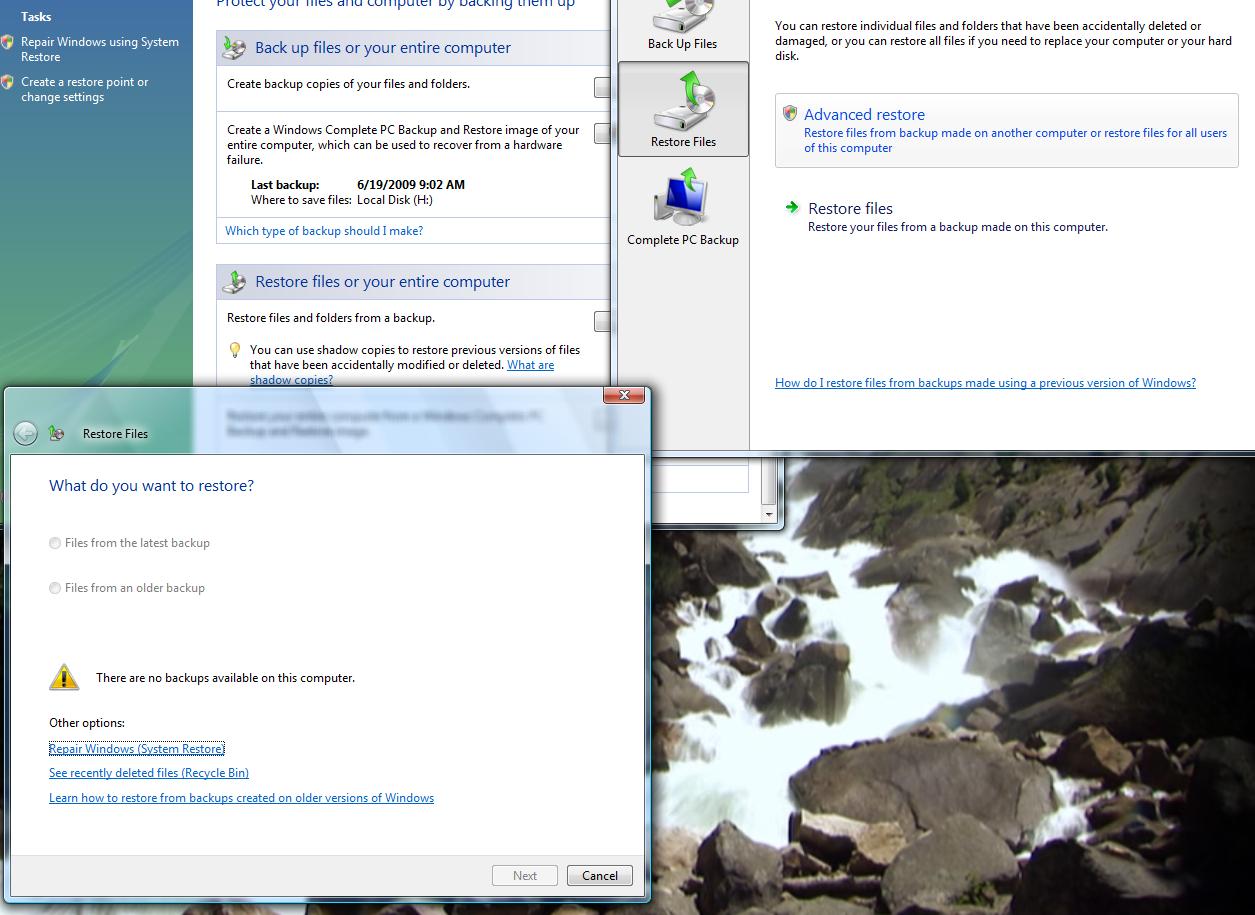Click the Back up files button in Backup Center
The image size is (1255, 915).
click(x=602, y=88)
